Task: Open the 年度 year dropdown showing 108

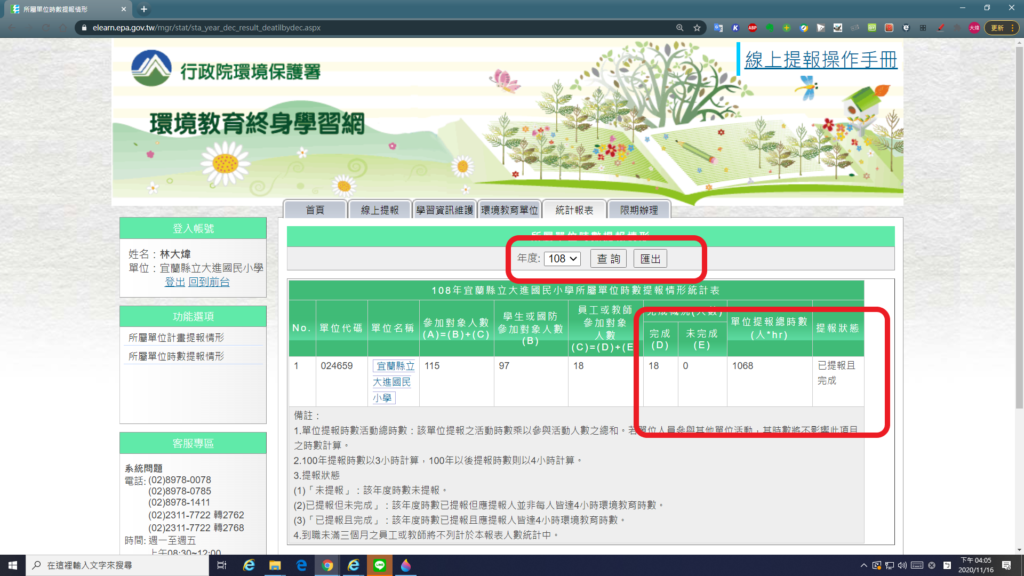Action: [562, 259]
